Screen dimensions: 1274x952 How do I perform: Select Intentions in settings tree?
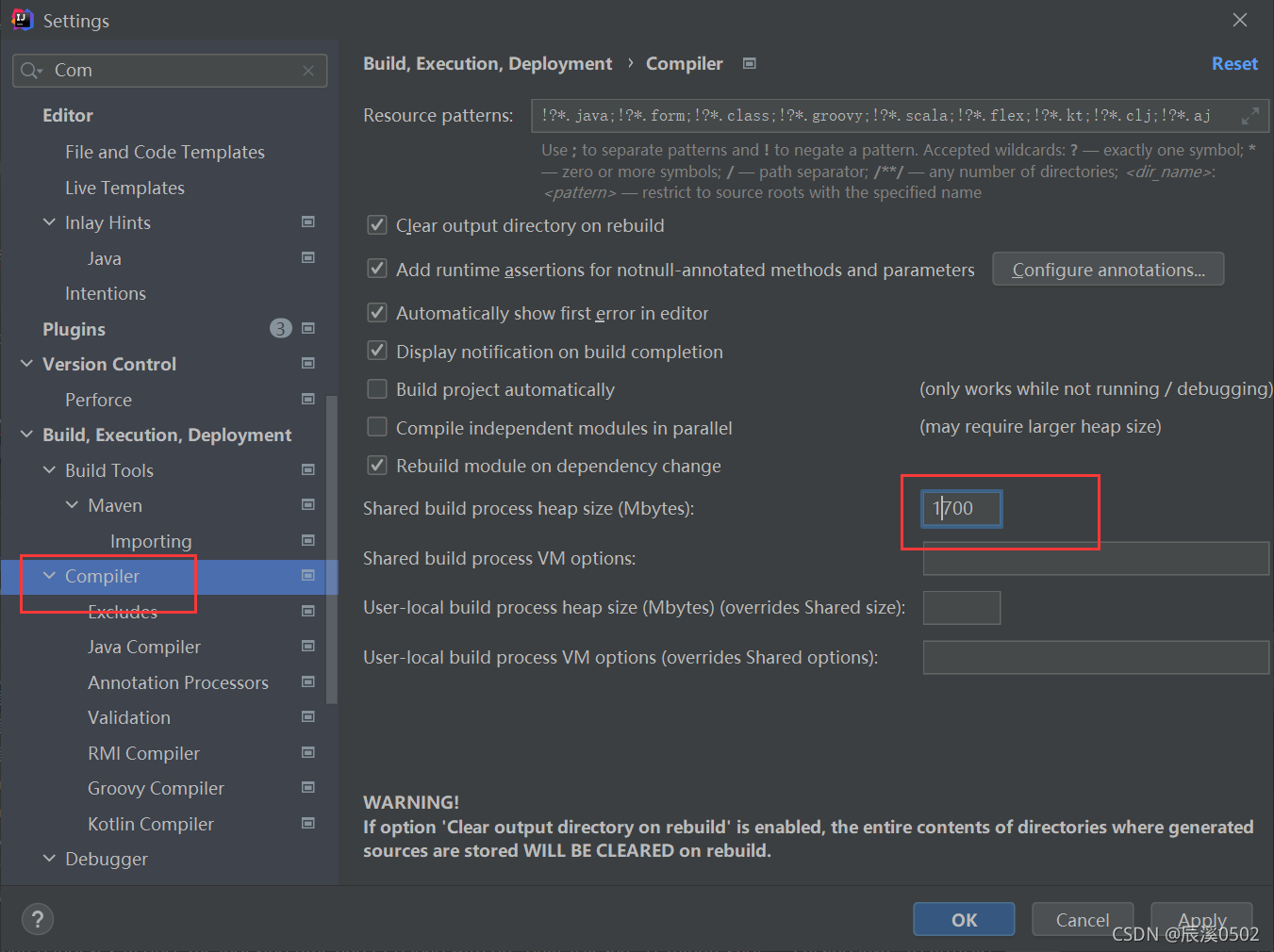pyautogui.click(x=106, y=293)
